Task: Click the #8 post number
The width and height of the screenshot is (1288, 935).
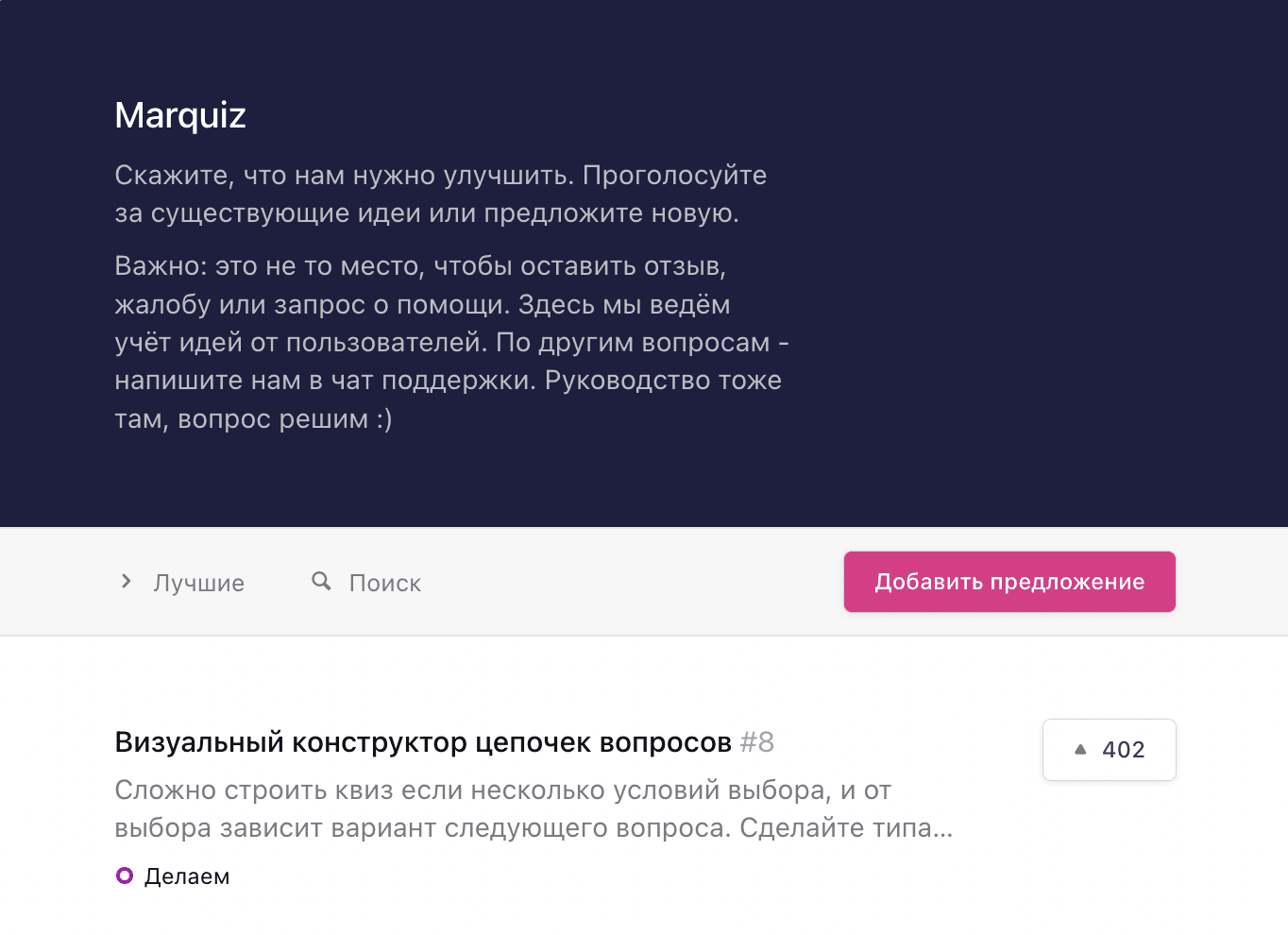Action: [756, 742]
